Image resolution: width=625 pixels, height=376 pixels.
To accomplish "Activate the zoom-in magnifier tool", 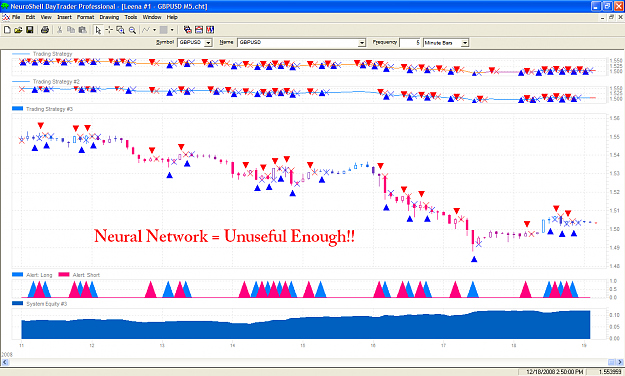I will click(x=120, y=30).
